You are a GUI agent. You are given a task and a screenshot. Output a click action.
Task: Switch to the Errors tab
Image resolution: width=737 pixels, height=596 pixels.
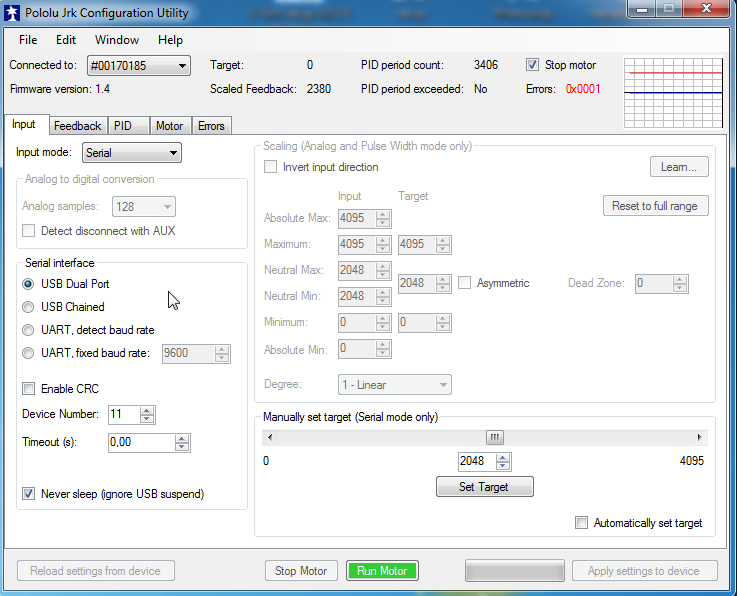point(211,126)
